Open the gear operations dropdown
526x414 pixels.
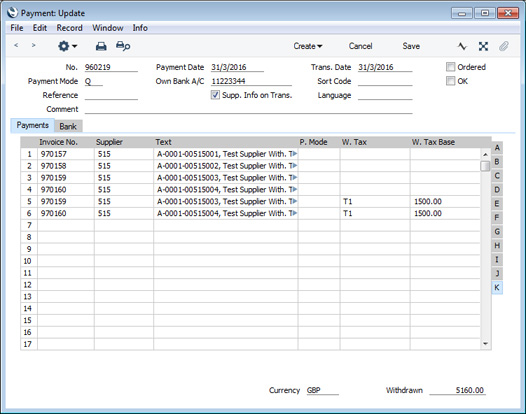[67, 46]
